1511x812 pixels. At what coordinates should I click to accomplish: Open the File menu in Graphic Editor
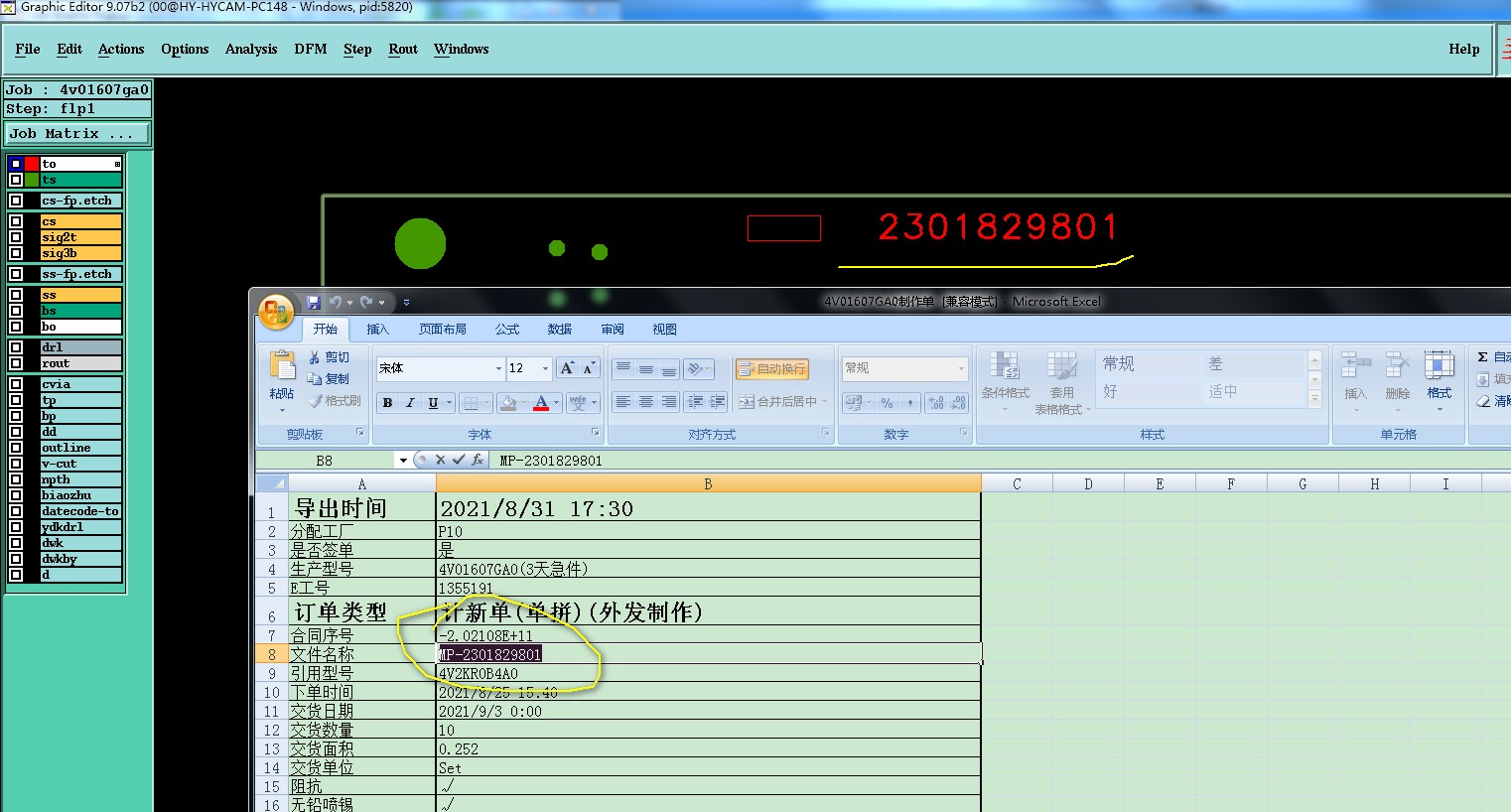[x=28, y=49]
